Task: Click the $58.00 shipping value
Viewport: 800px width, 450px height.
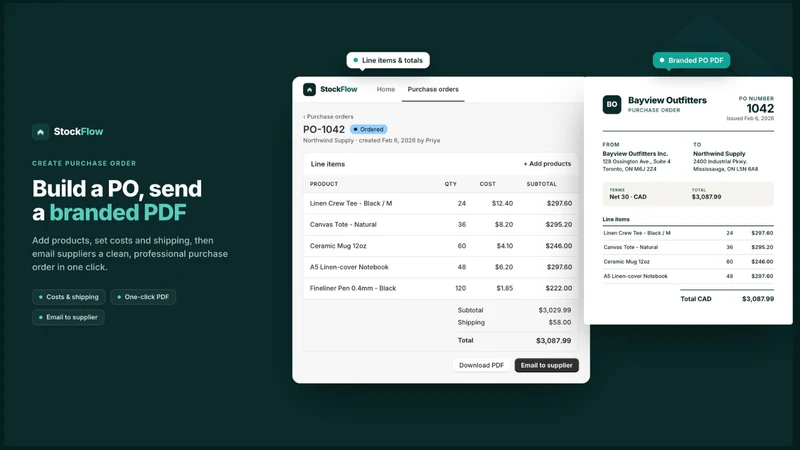Action: click(560, 322)
